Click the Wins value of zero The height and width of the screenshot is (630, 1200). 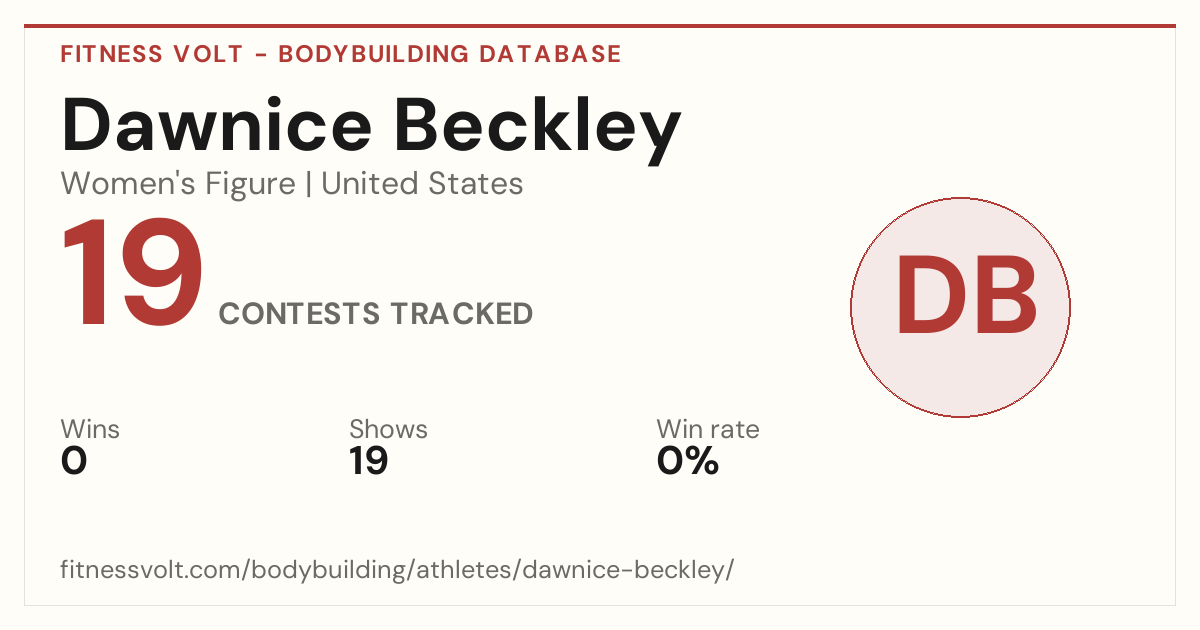74,461
